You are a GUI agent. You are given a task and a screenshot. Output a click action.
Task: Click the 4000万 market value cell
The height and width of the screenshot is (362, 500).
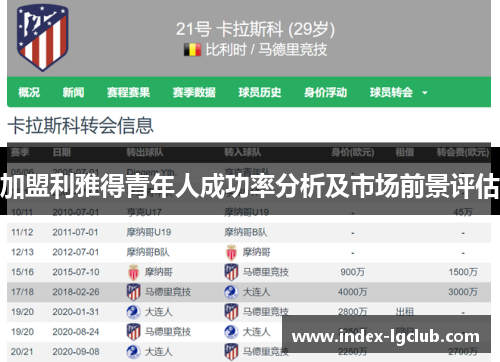352,292
